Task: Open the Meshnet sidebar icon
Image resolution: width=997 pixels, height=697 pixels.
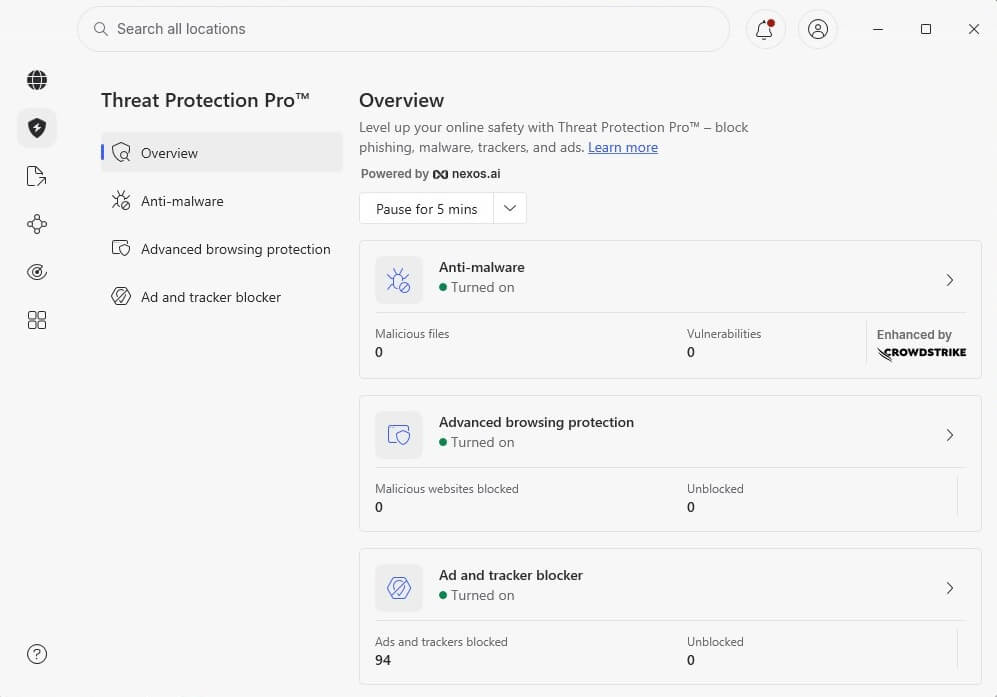Action: coord(37,224)
